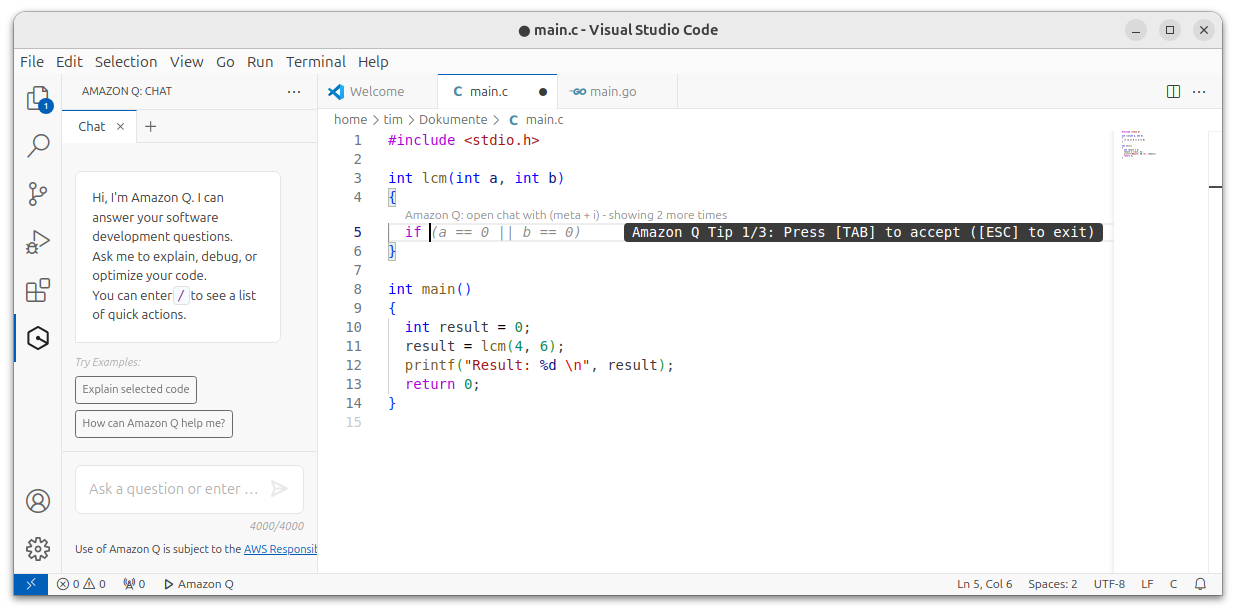Change encoding via UTF-8 status item
This screenshot has width=1236, height=612.
click(x=1109, y=584)
